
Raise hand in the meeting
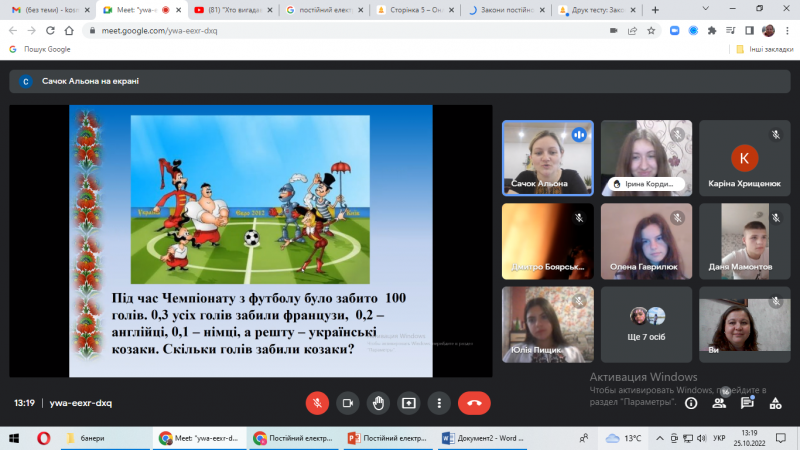378,403
